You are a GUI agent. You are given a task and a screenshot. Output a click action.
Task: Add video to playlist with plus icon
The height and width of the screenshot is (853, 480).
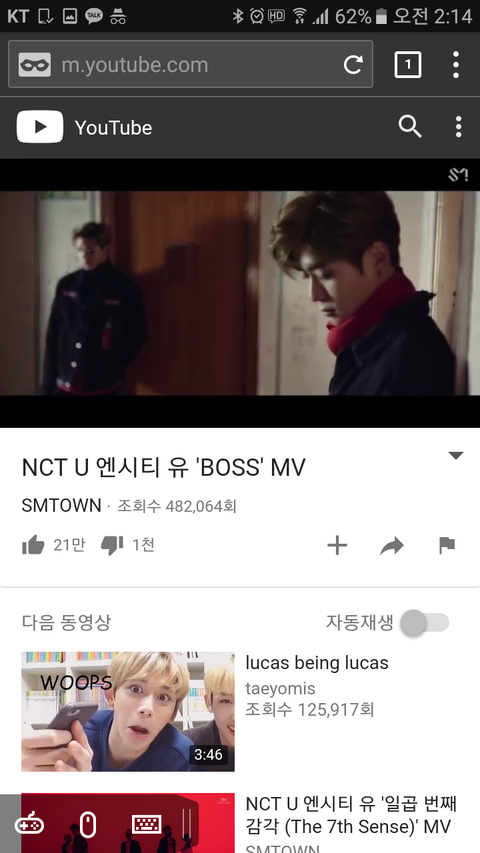click(x=337, y=545)
